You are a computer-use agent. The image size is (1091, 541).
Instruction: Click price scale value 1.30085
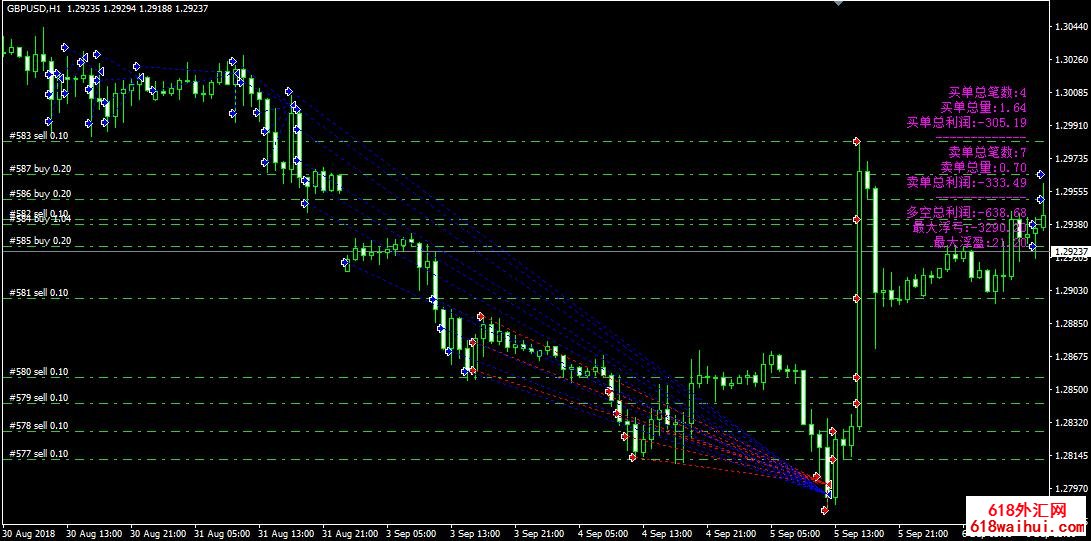pyautogui.click(x=1072, y=92)
